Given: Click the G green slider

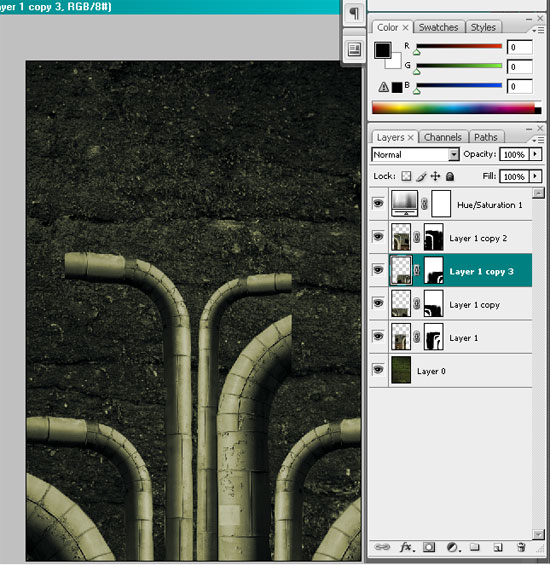Looking at the screenshot, I should (x=459, y=66).
